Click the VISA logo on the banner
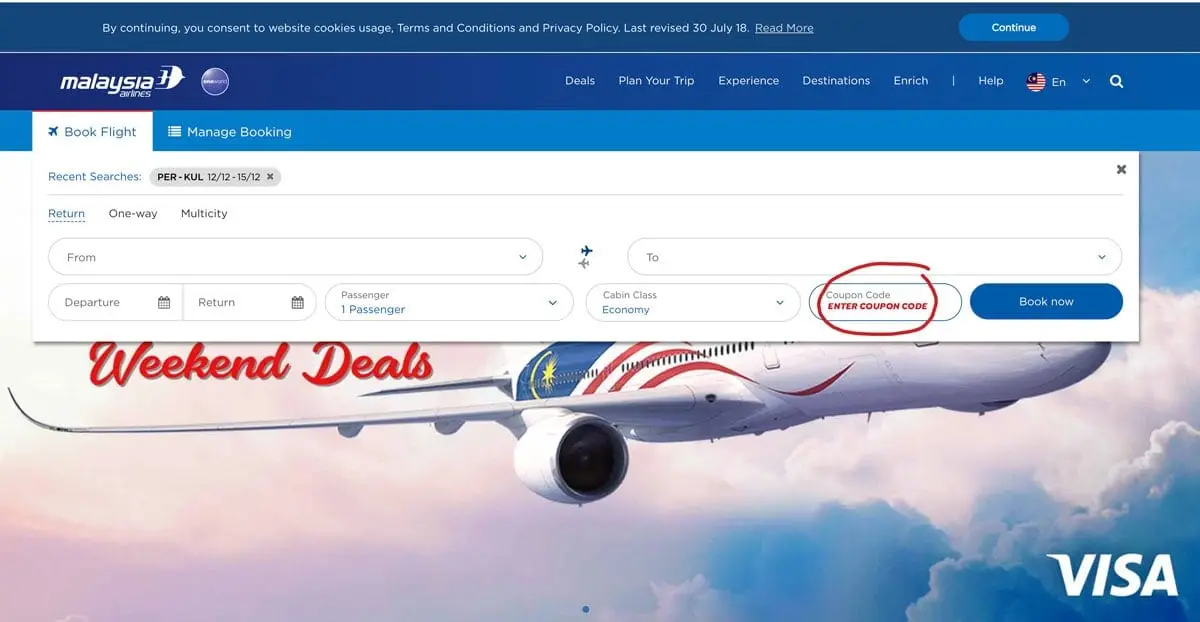This screenshot has height=622, width=1200. pos(1111,576)
